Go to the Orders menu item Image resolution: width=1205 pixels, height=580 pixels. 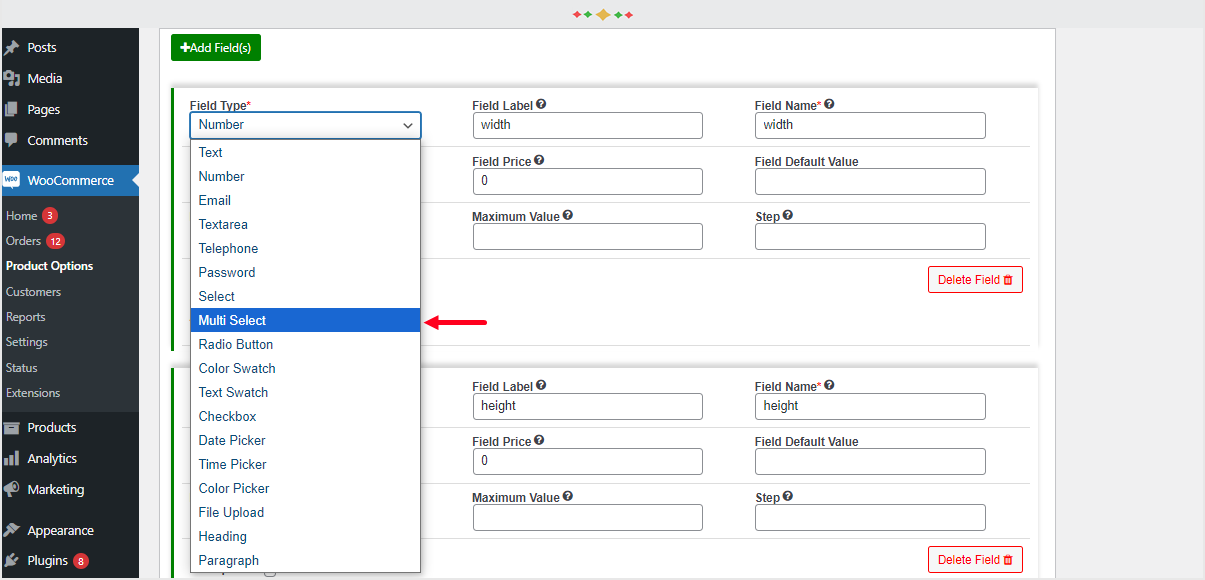pos(24,240)
